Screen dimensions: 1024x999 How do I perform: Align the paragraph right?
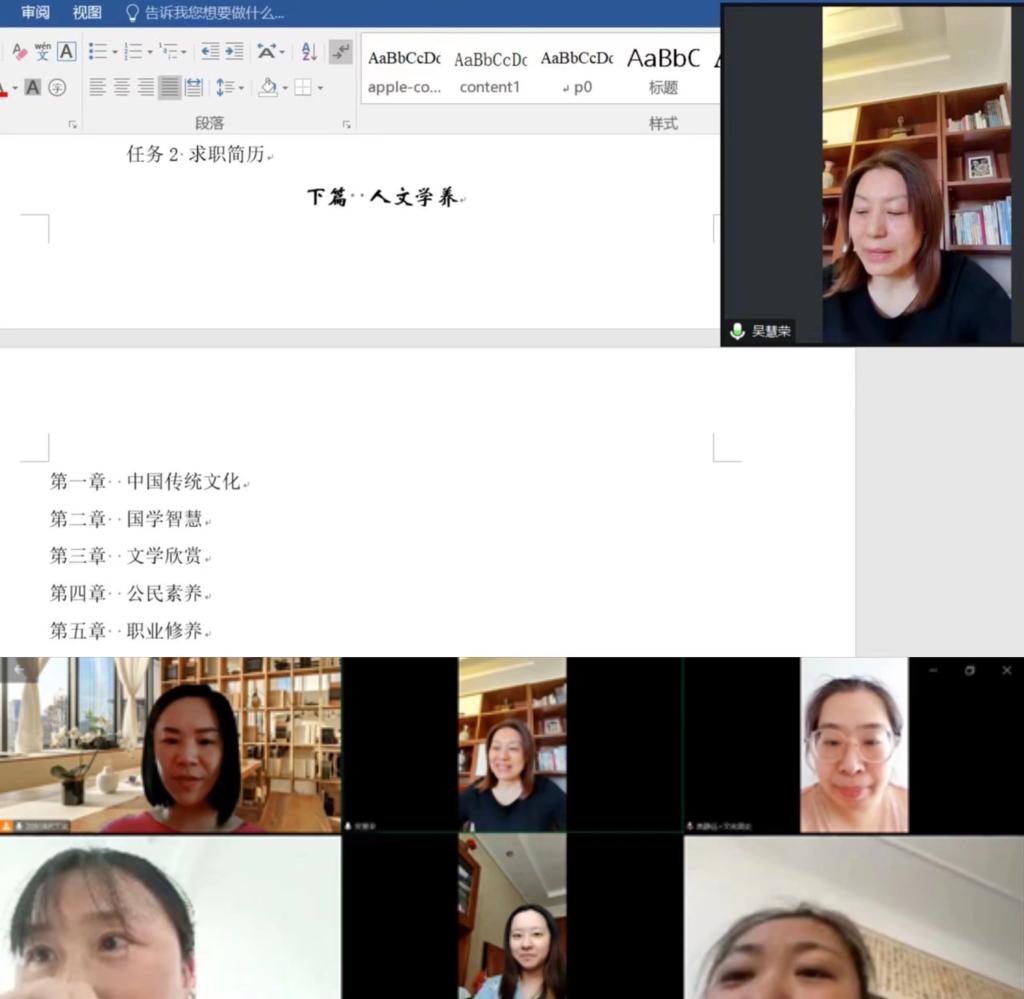click(146, 87)
